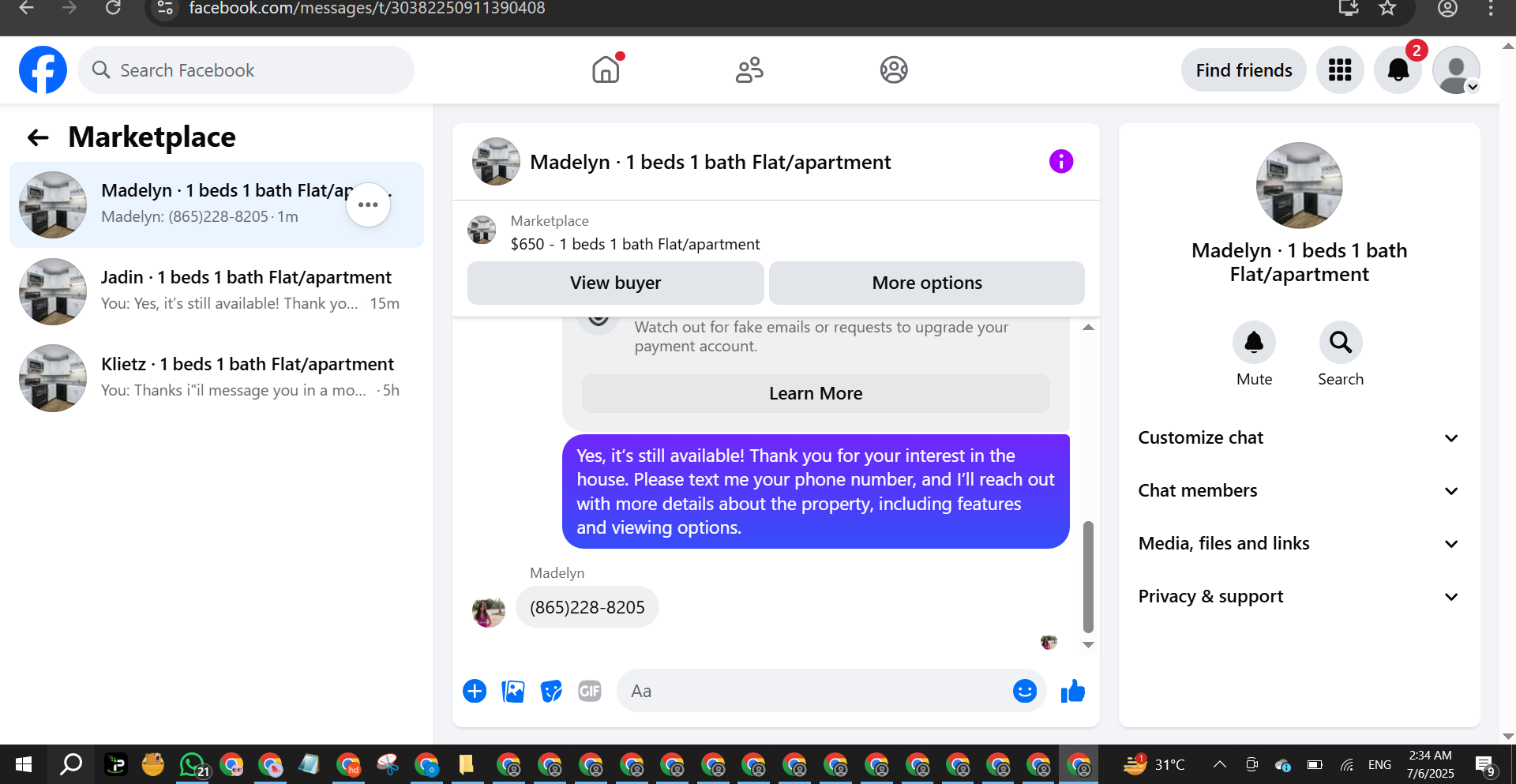Open the Klietz conversation in the list

click(x=216, y=378)
